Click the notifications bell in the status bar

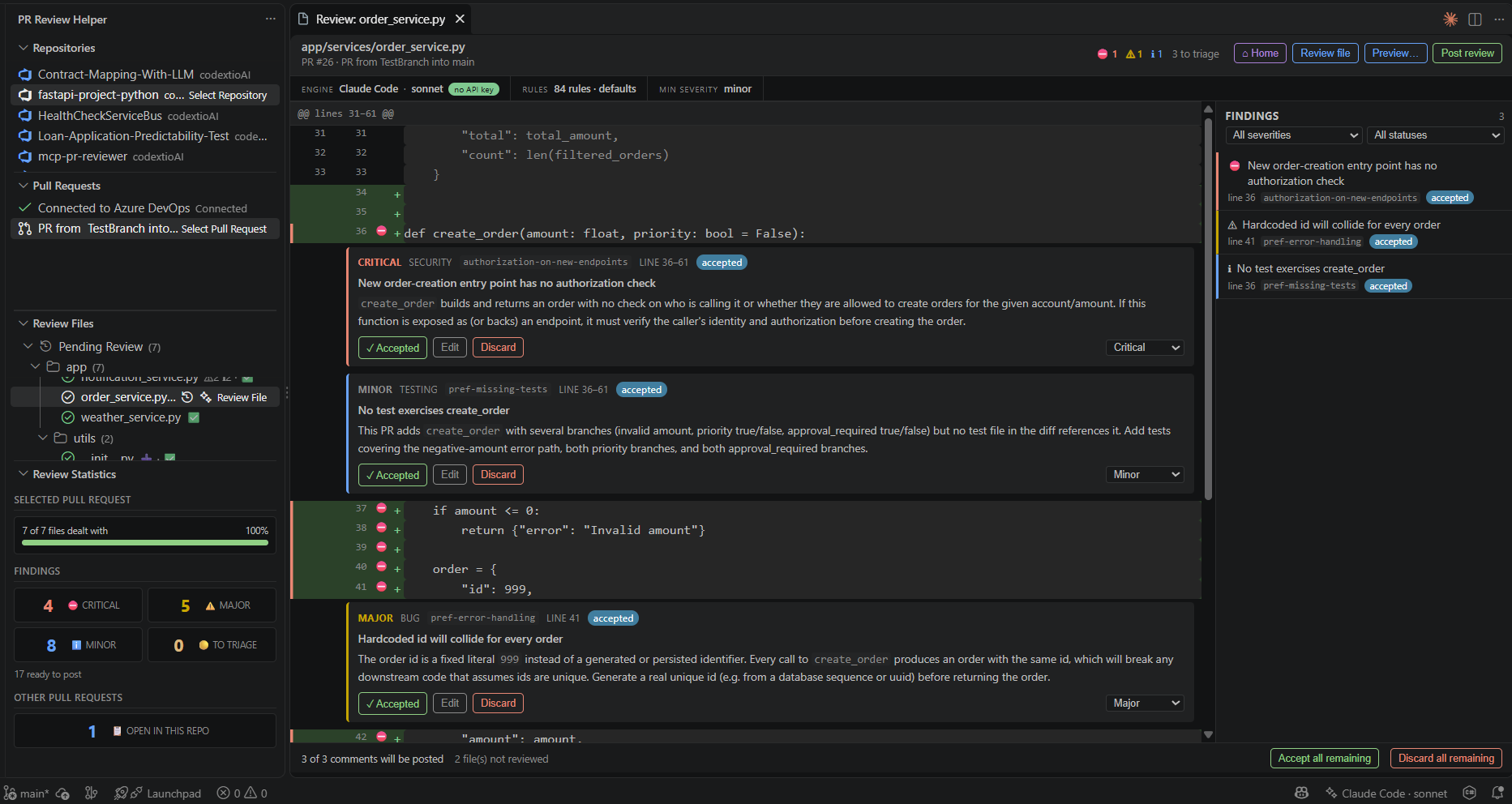pos(1497,793)
